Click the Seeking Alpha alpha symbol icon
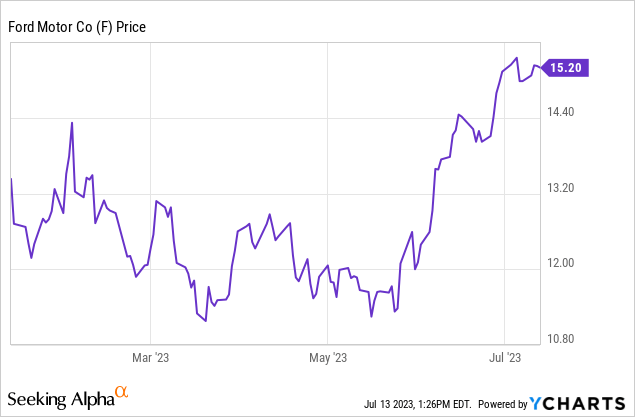The image size is (635, 417). 122,392
